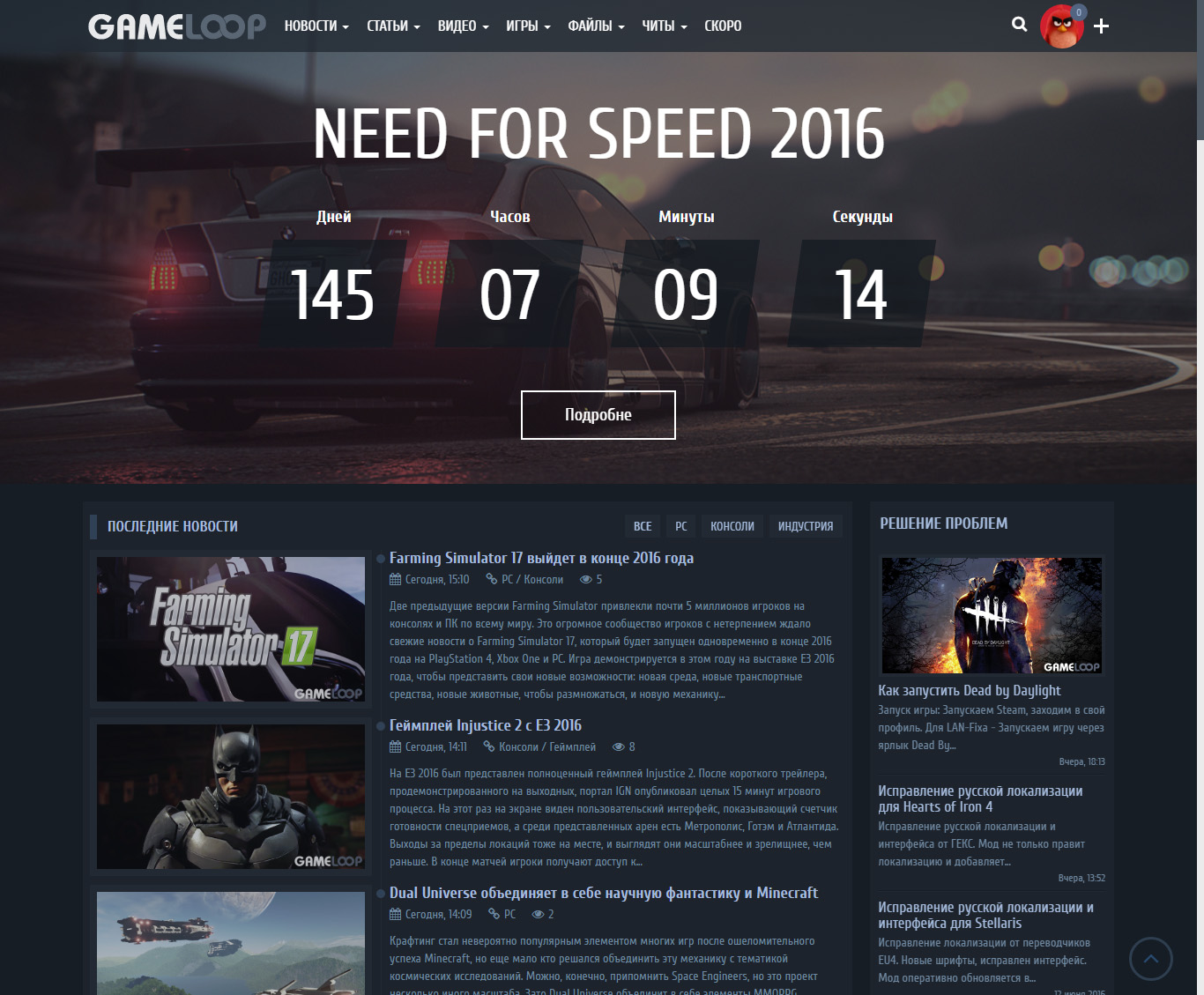Open Геймплей Injustice 2 с E3 2016 headline
Viewport: 1204px width, 995px height.
pos(486,725)
